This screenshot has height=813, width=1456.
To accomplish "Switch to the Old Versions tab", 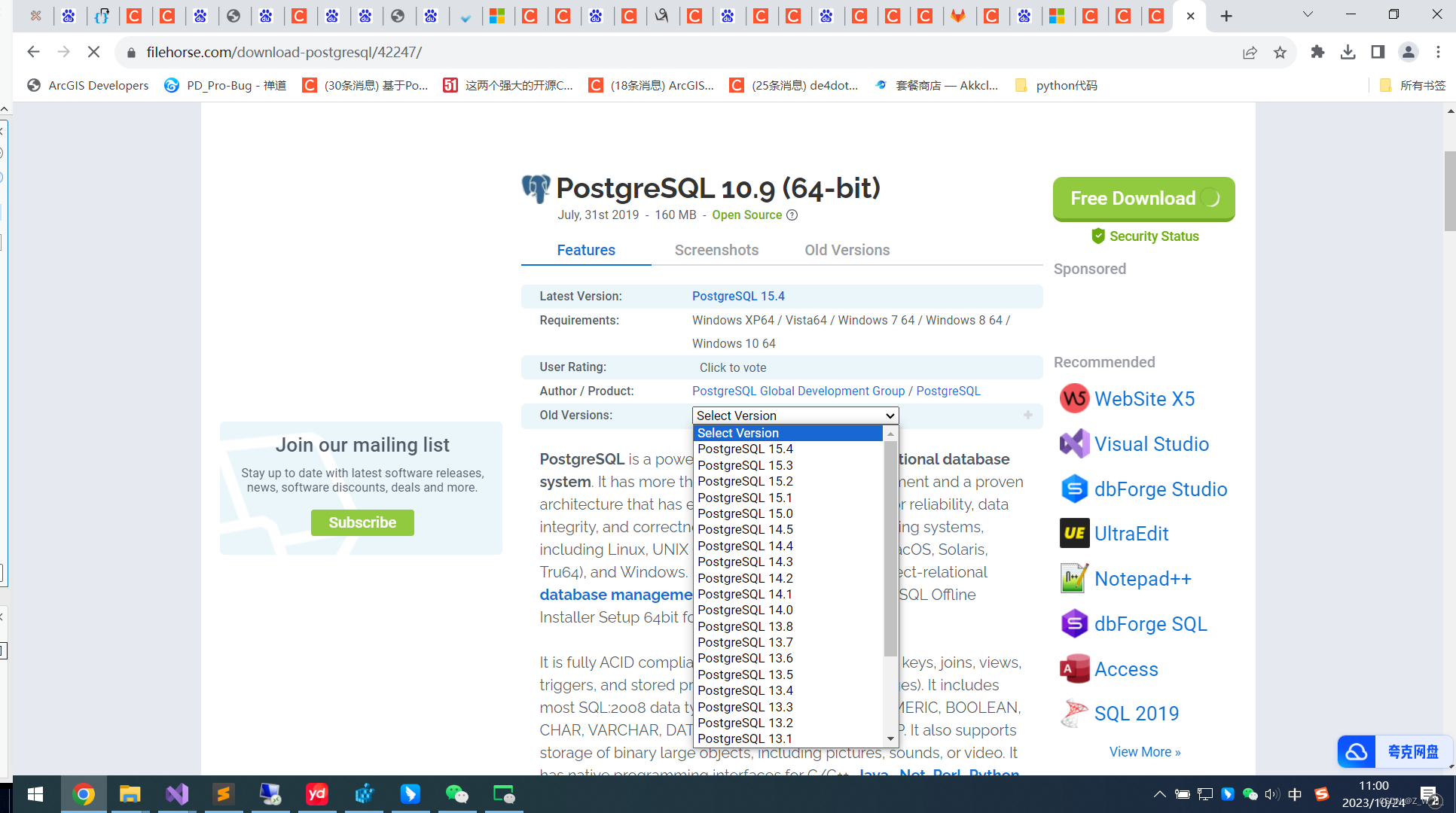I will click(847, 250).
